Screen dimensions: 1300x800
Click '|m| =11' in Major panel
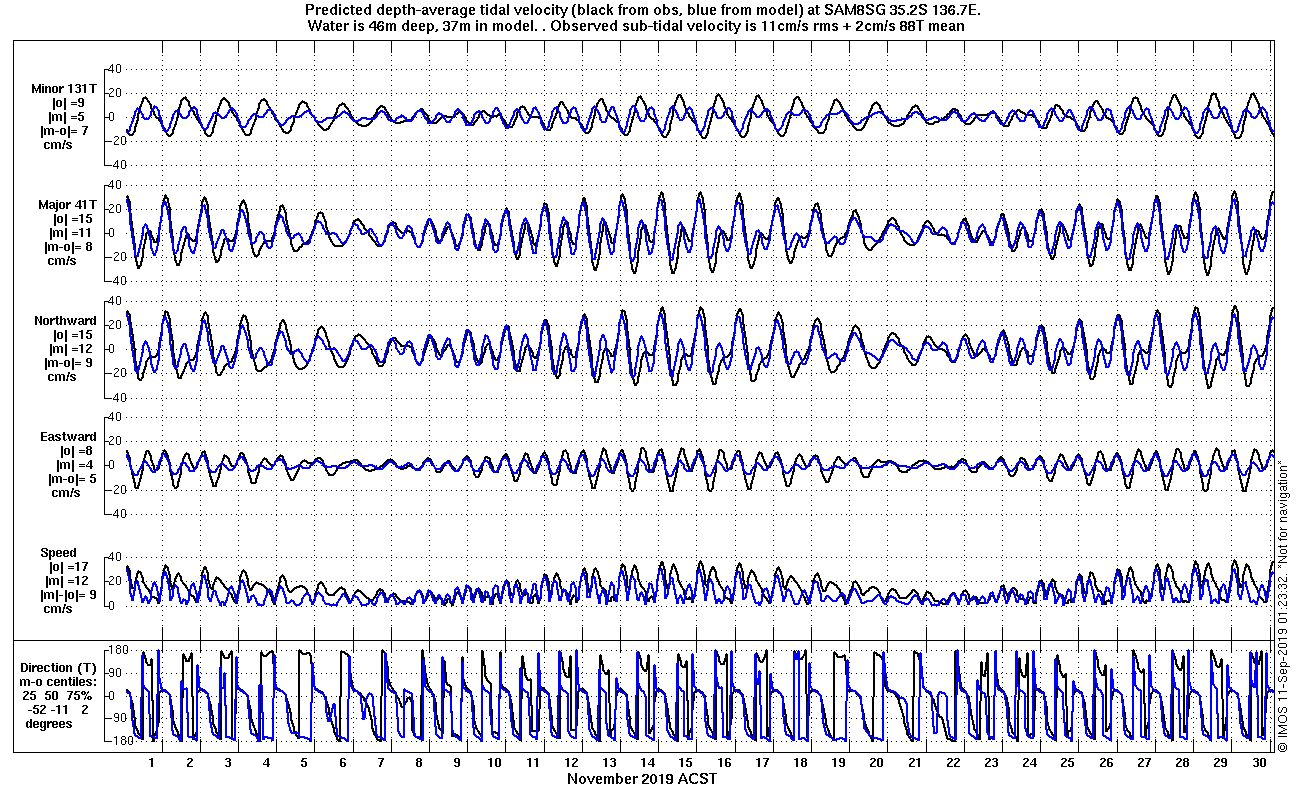coord(70,232)
